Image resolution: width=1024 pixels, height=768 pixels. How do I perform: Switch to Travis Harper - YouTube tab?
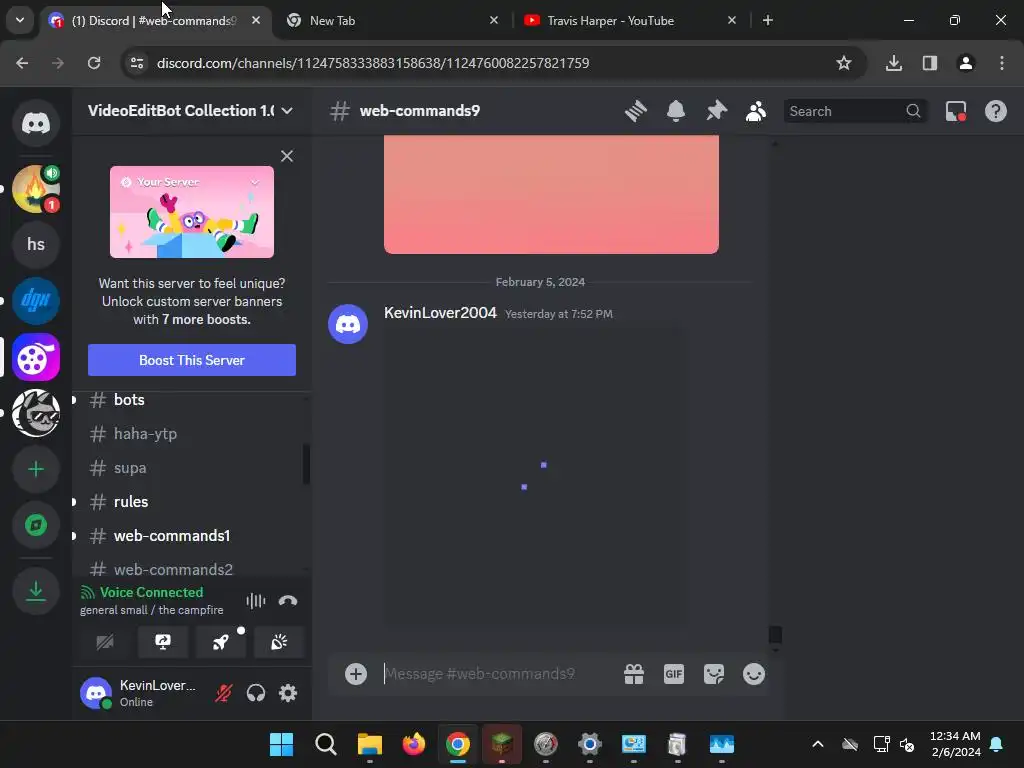click(629, 21)
